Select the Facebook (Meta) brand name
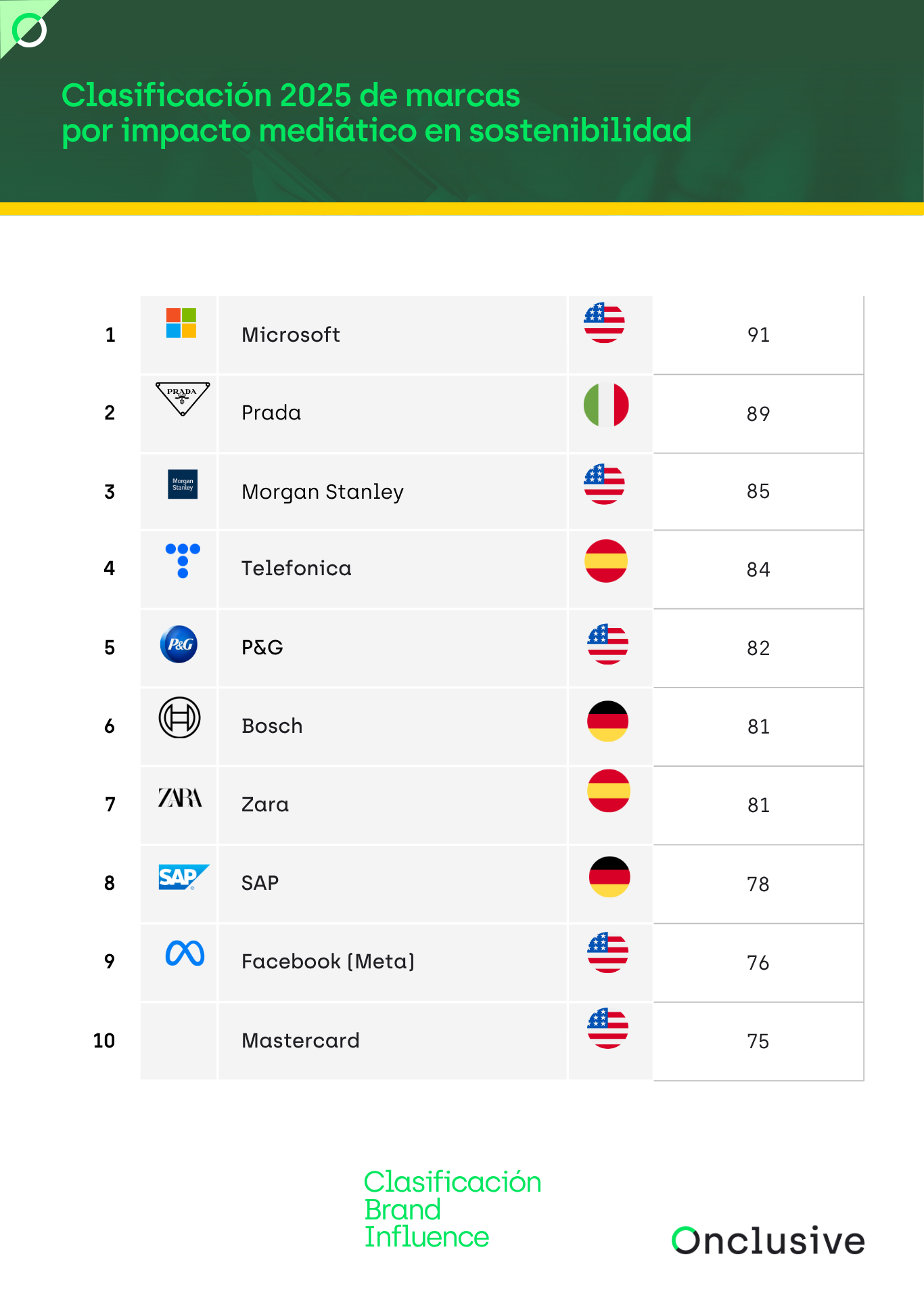This screenshot has width=924, height=1302. point(328,962)
